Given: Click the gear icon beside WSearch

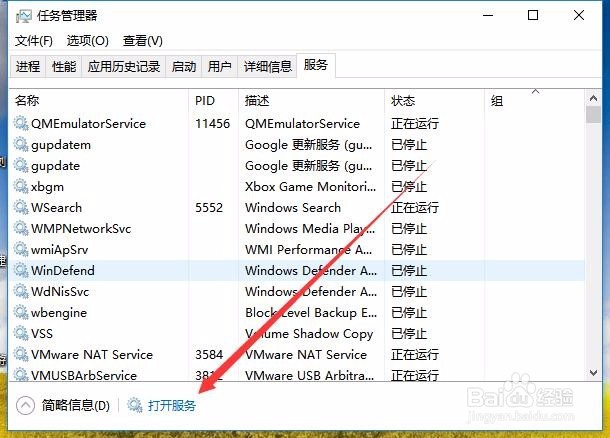Looking at the screenshot, I should (x=21, y=207).
